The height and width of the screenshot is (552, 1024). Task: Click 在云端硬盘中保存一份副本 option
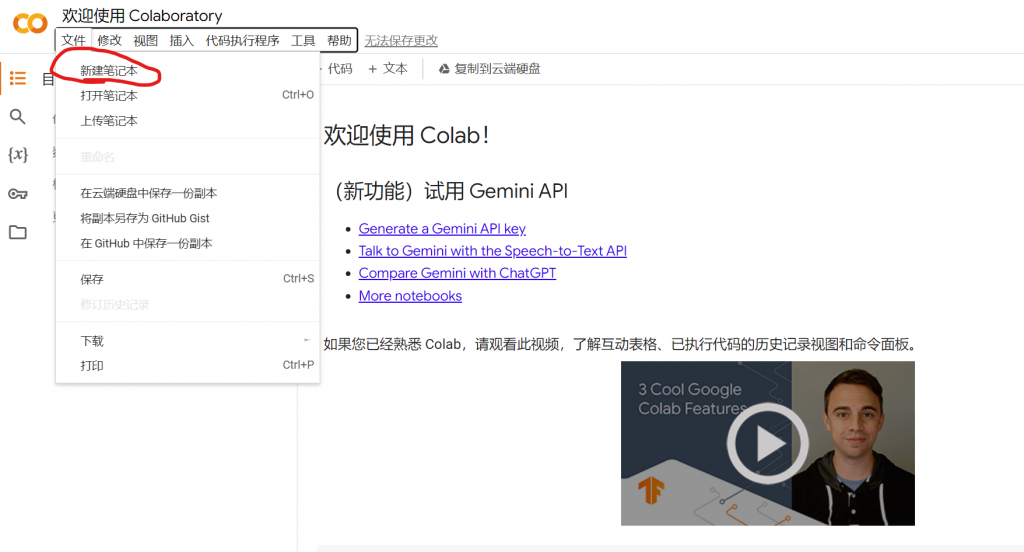[x=149, y=193]
